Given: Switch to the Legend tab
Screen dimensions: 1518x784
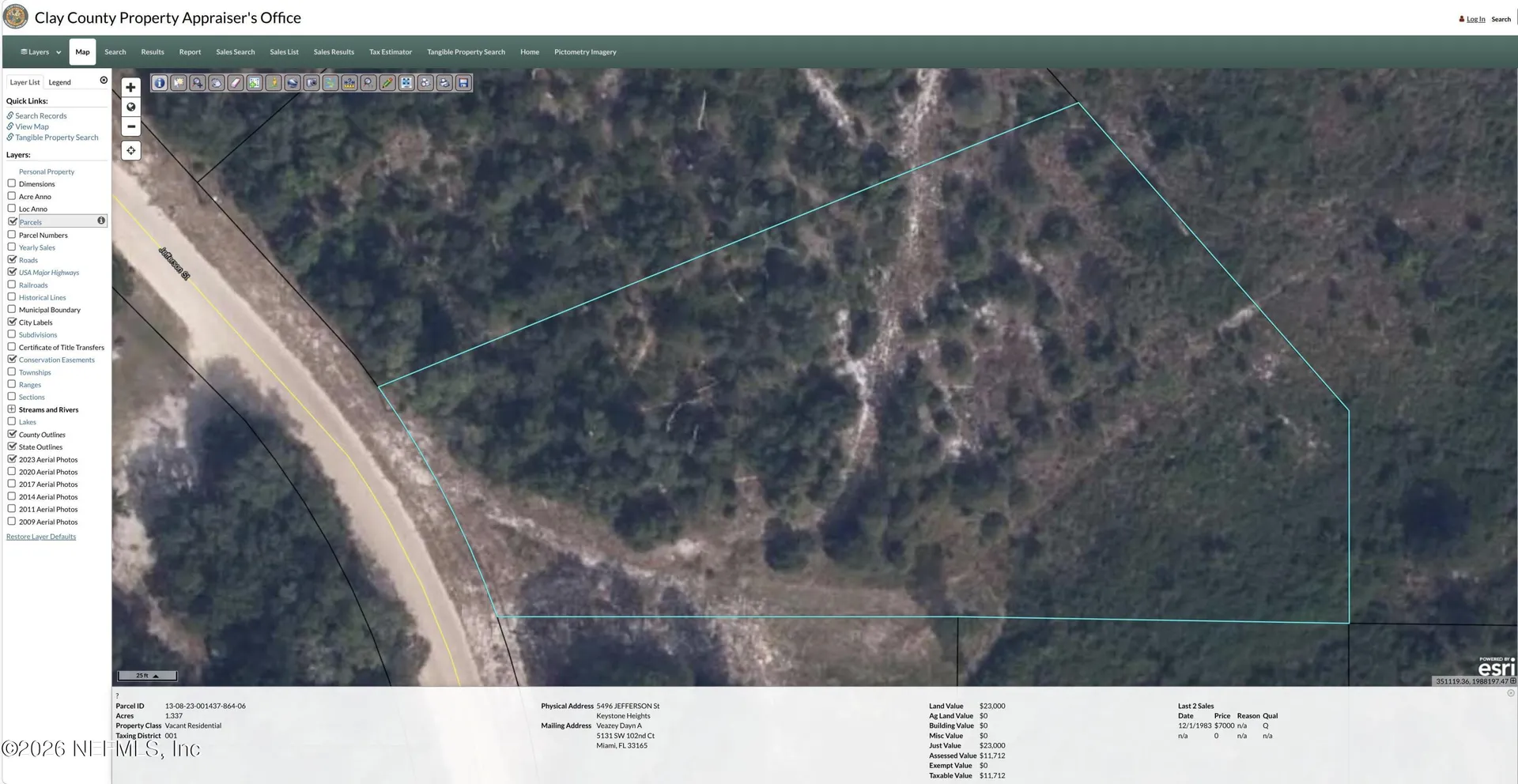Looking at the screenshot, I should (x=59, y=82).
